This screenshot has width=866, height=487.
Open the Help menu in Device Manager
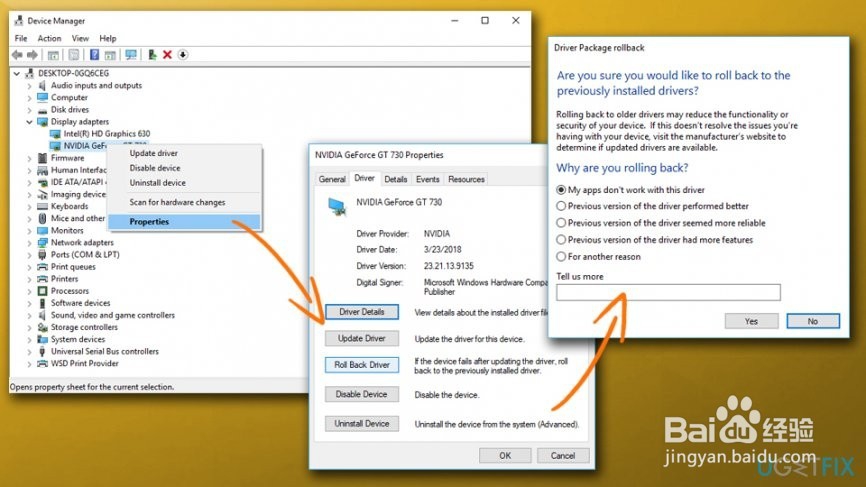pos(108,39)
